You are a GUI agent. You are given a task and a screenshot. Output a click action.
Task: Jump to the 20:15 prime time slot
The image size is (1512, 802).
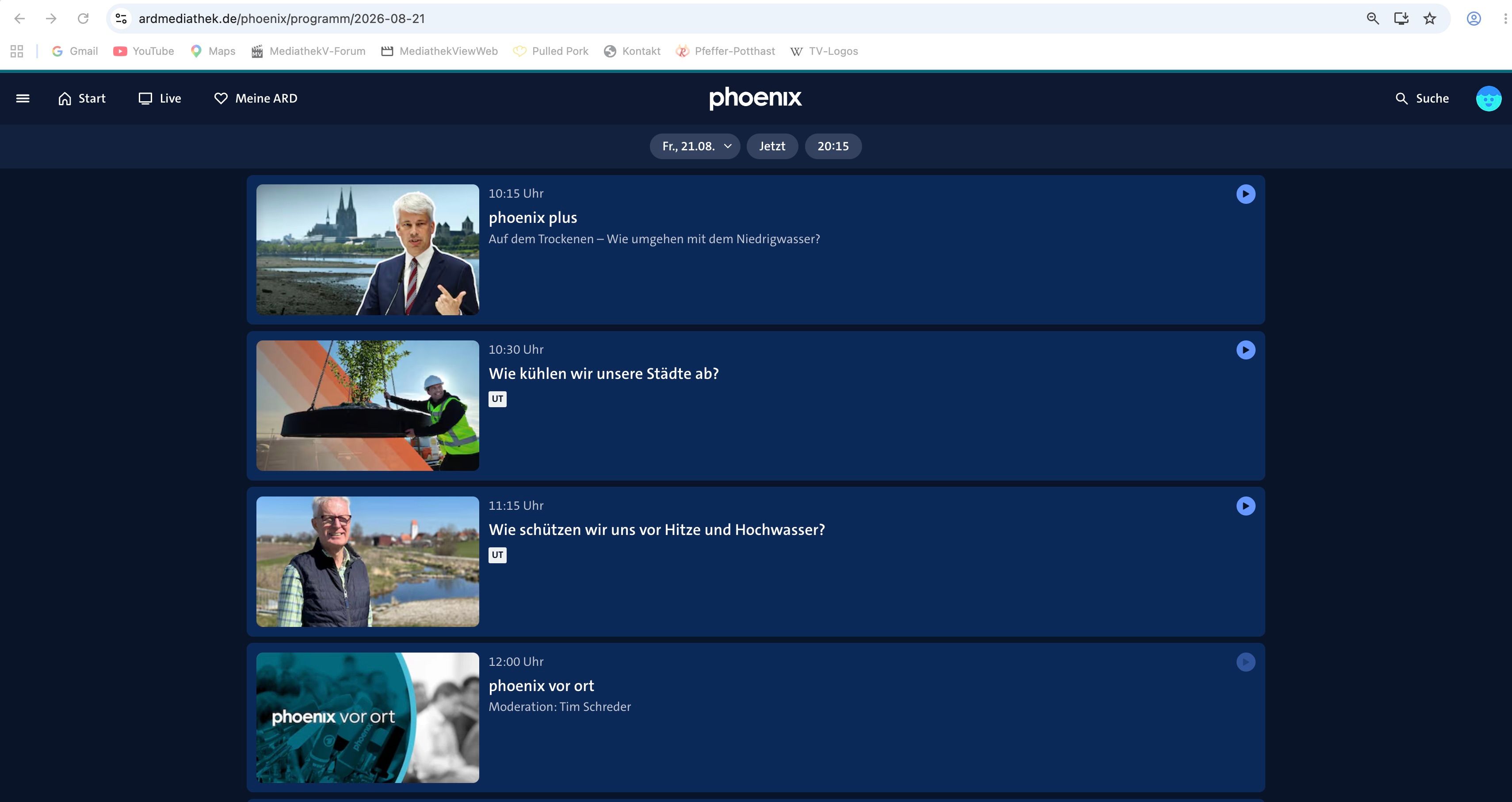coord(833,146)
